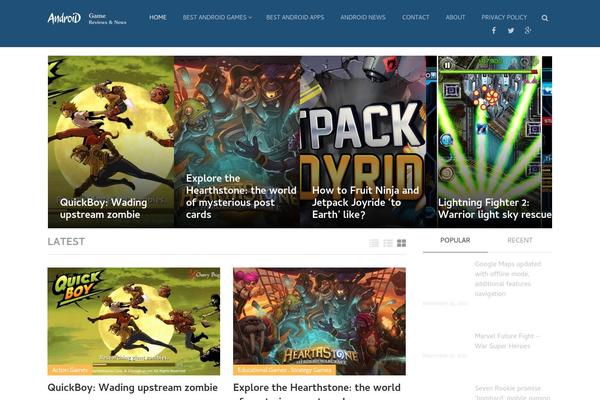This screenshot has width=600, height=400.
Task: Click the Hearthstone article thumbnail in Latest
Action: pyautogui.click(x=319, y=321)
